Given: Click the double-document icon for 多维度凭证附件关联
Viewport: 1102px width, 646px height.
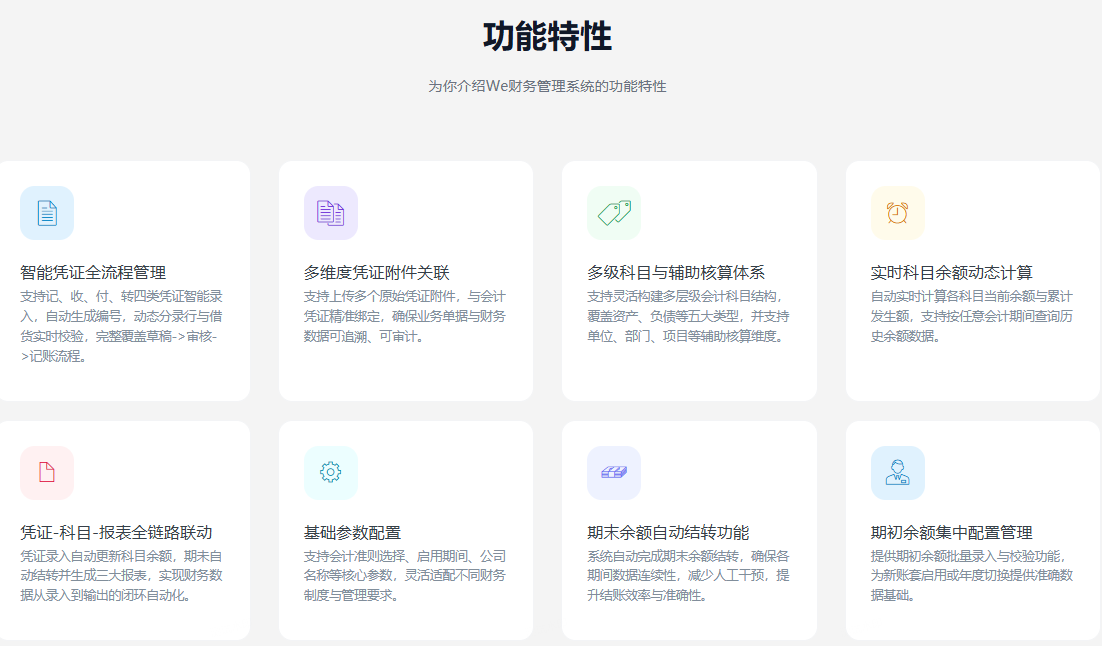Looking at the screenshot, I should point(331,213).
